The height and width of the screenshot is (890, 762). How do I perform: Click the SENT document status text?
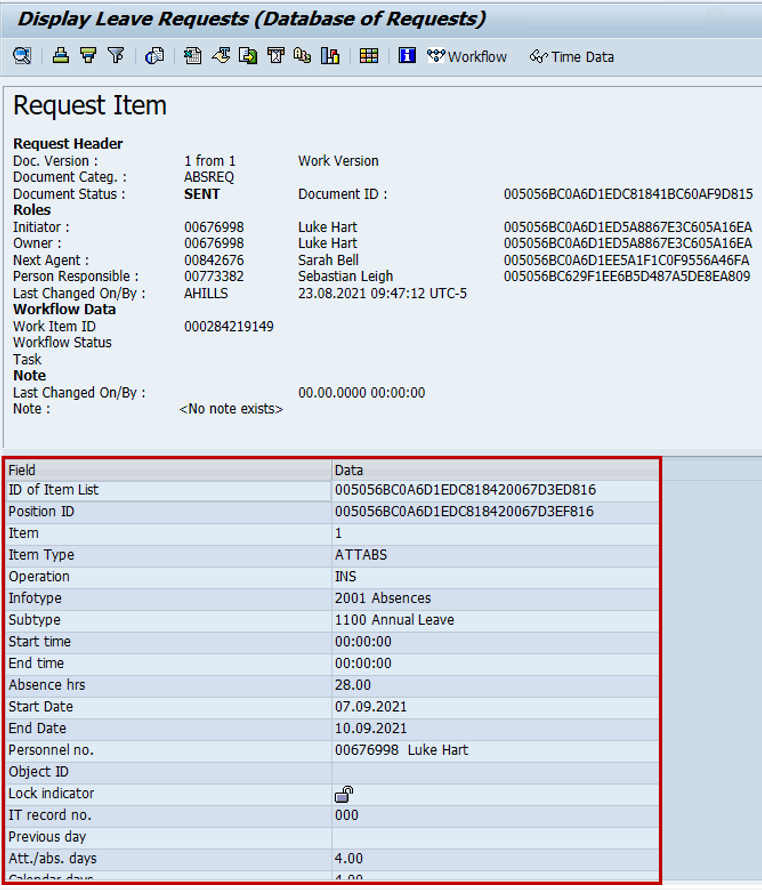202,194
